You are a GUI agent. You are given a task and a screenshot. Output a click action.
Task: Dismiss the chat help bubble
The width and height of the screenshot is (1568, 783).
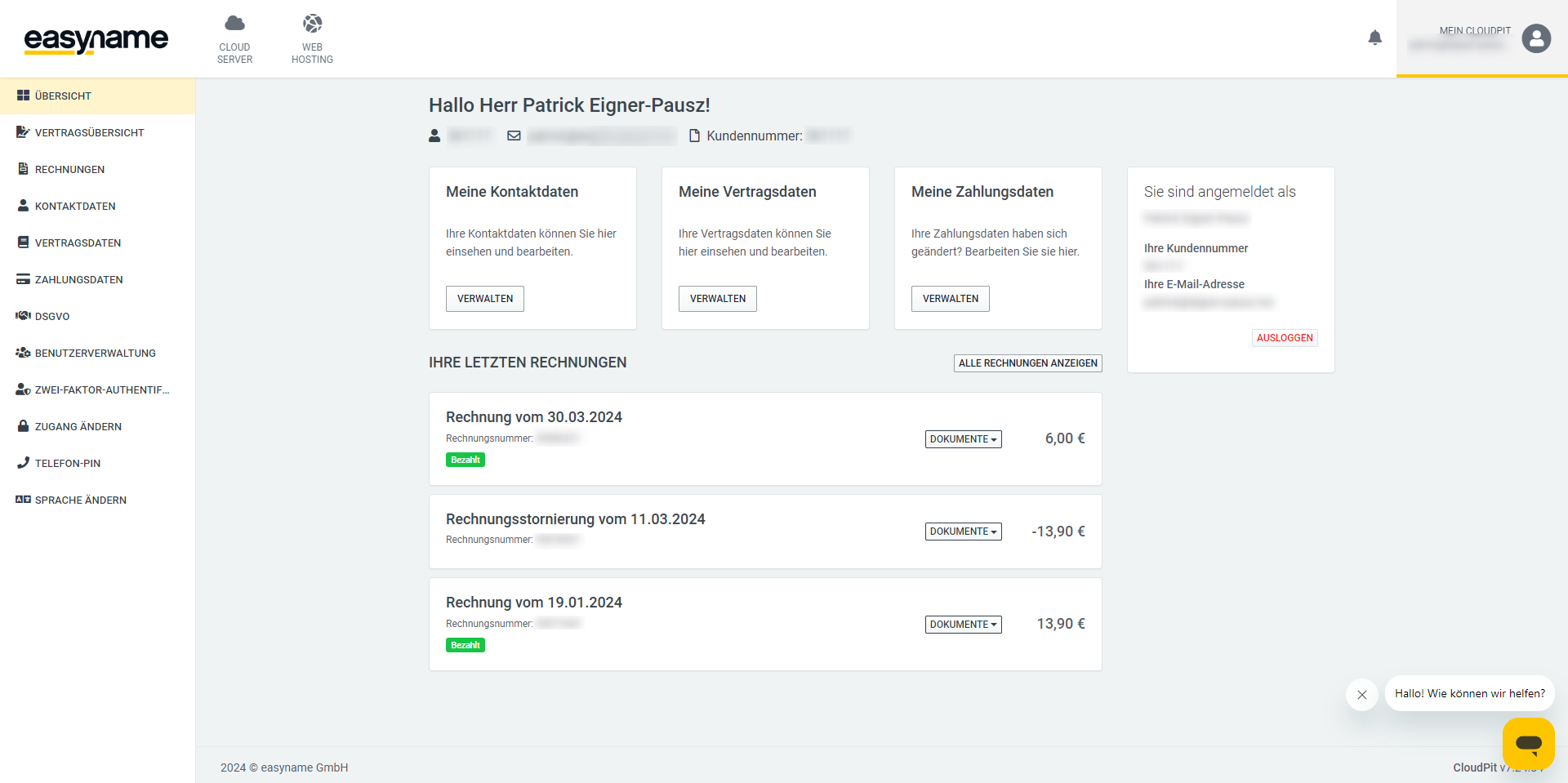pyautogui.click(x=1361, y=695)
